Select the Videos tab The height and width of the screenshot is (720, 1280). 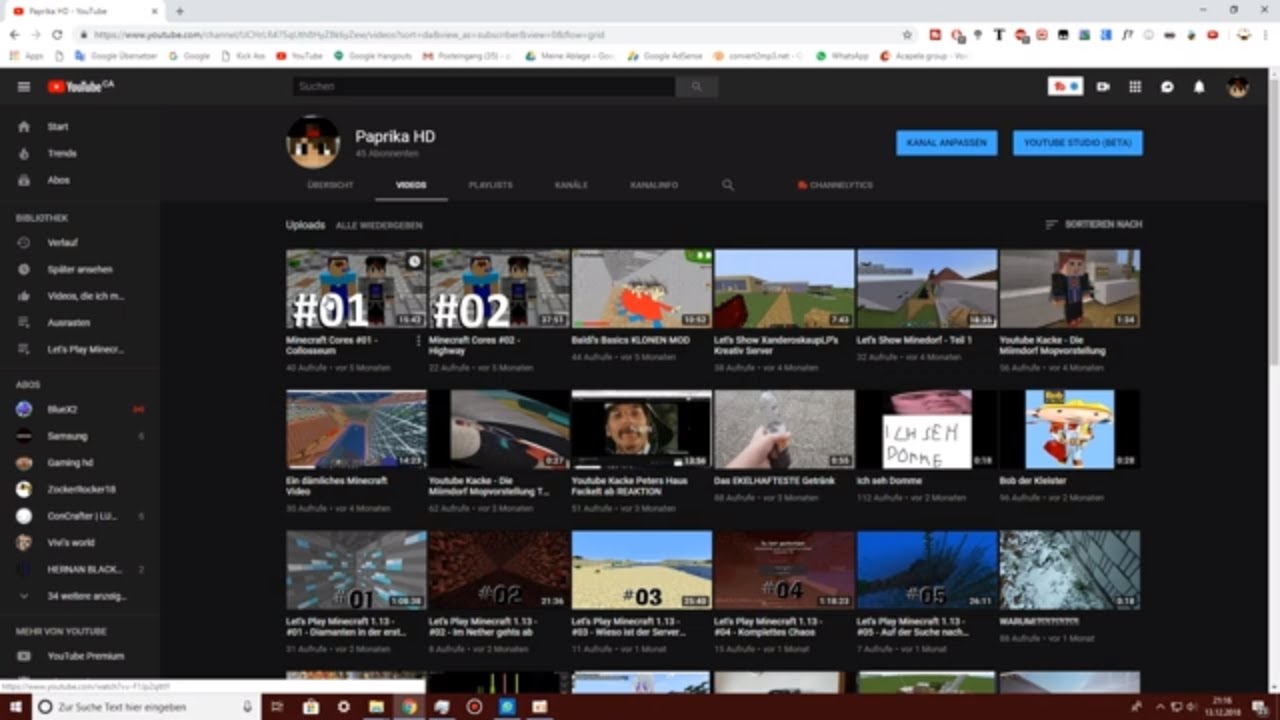(x=411, y=185)
